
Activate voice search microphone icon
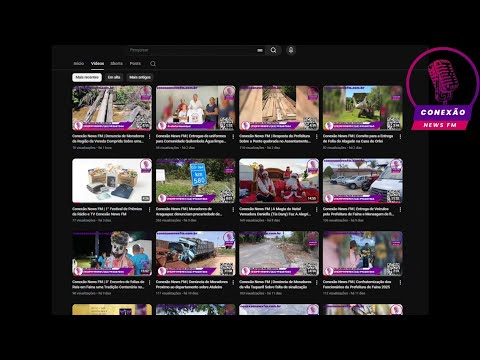pyautogui.click(x=291, y=50)
